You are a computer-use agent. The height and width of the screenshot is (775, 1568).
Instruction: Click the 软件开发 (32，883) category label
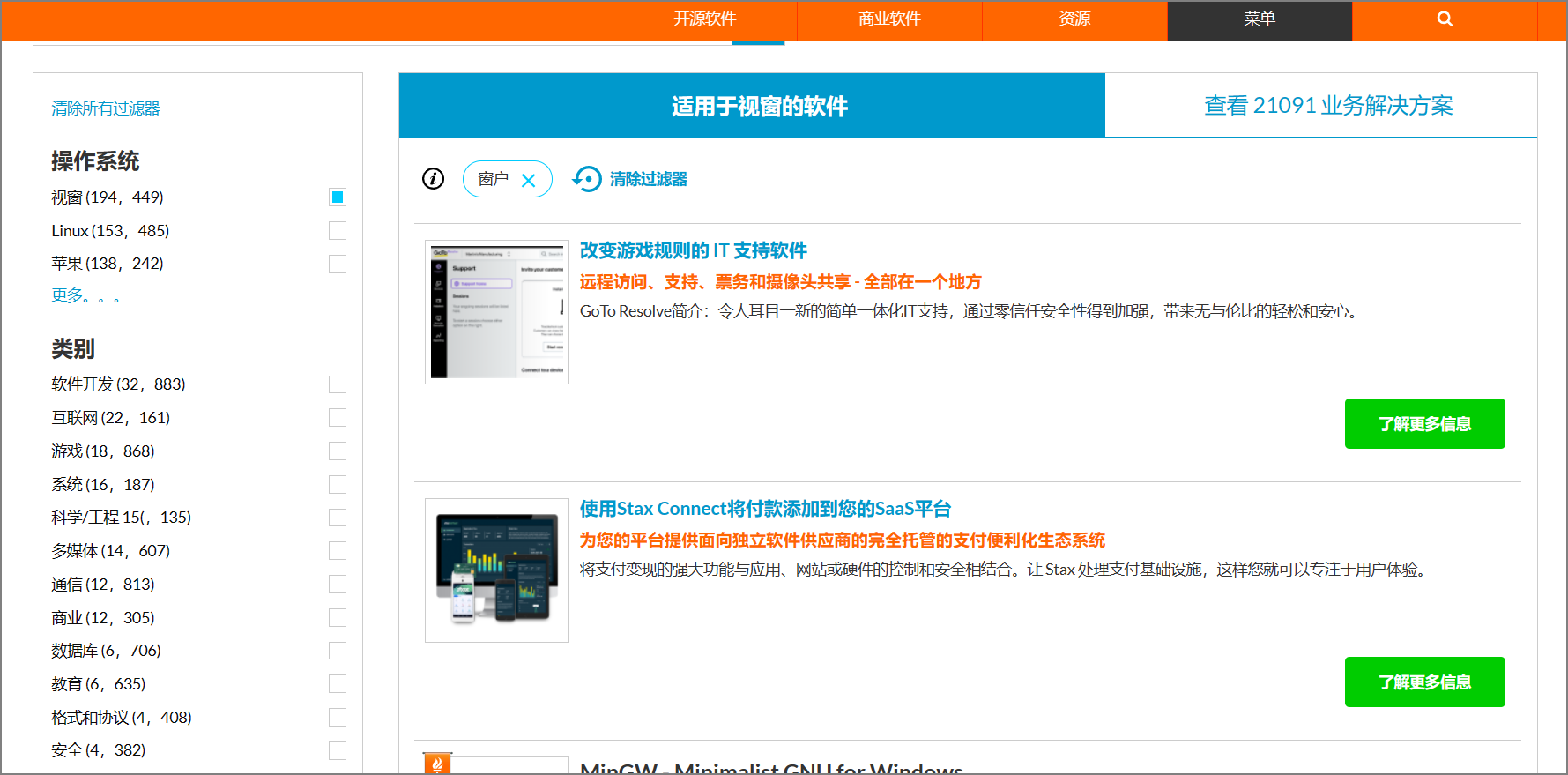coord(118,384)
